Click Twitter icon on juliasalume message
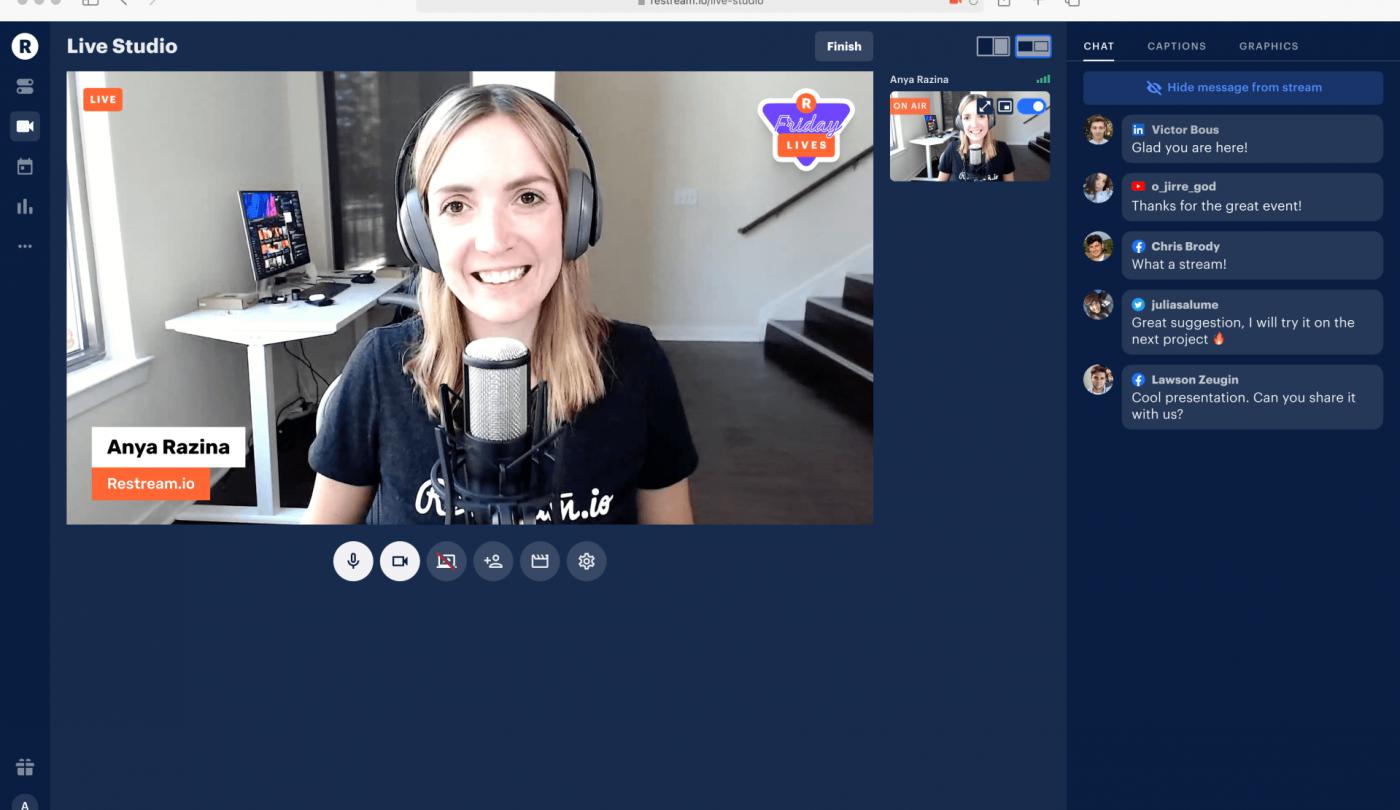 (1138, 304)
